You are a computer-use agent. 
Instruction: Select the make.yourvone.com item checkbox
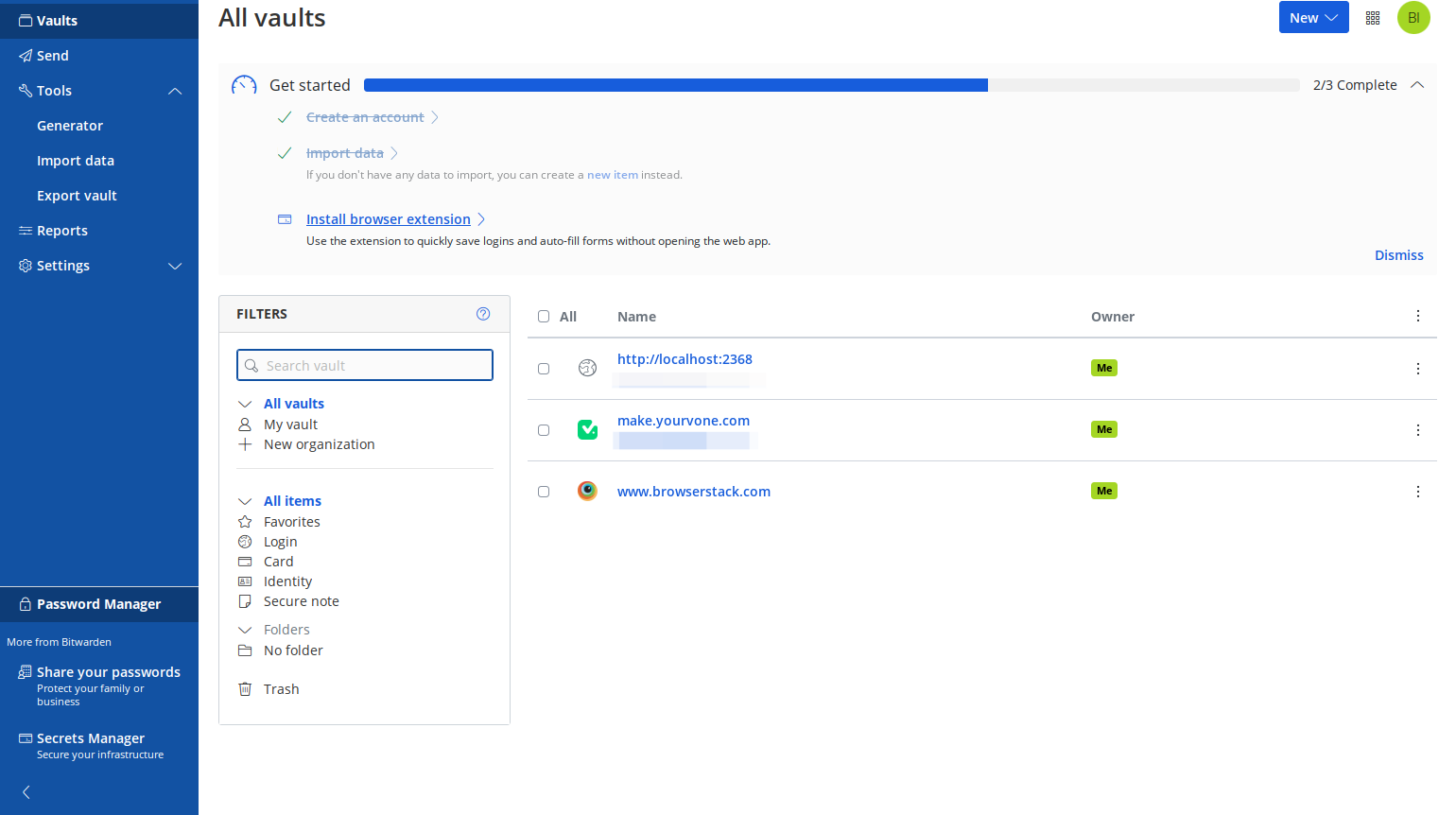tap(544, 430)
